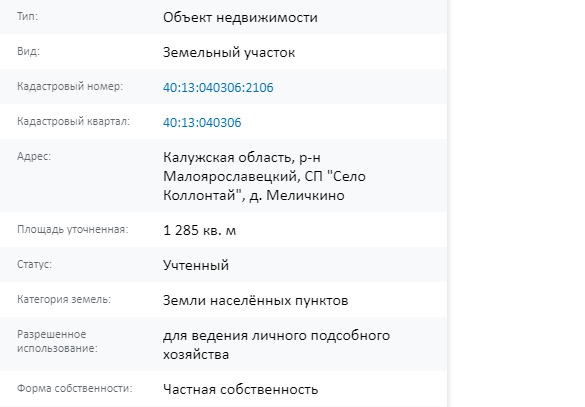The height and width of the screenshot is (407, 585).
Task: Click the label 'Кадастровый номер:'
Action: [70, 87]
